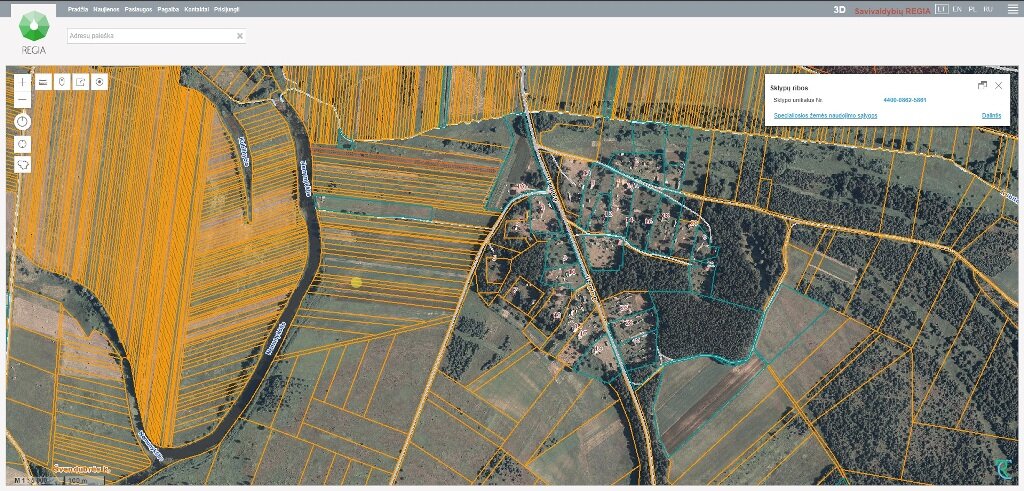Go to Pradžia menu item
Screen dimensions: 1024x491
[x=78, y=10]
